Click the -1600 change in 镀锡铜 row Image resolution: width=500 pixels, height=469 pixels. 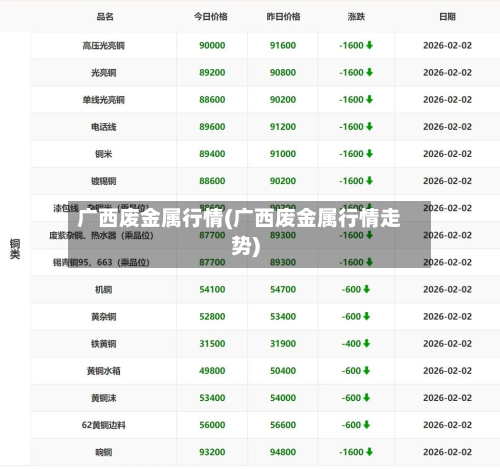[351, 181]
